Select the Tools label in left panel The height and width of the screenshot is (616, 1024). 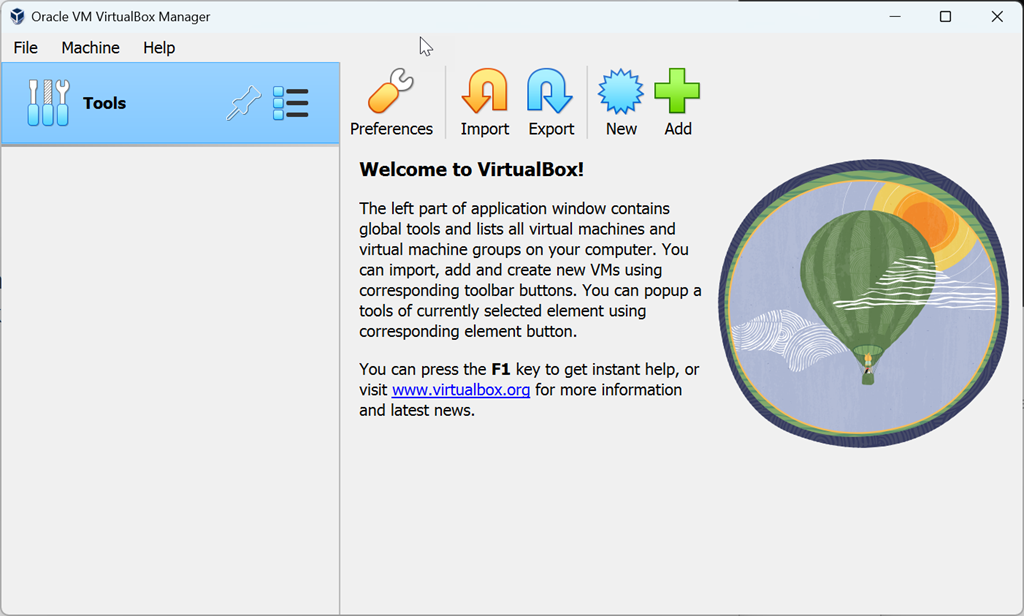point(104,103)
